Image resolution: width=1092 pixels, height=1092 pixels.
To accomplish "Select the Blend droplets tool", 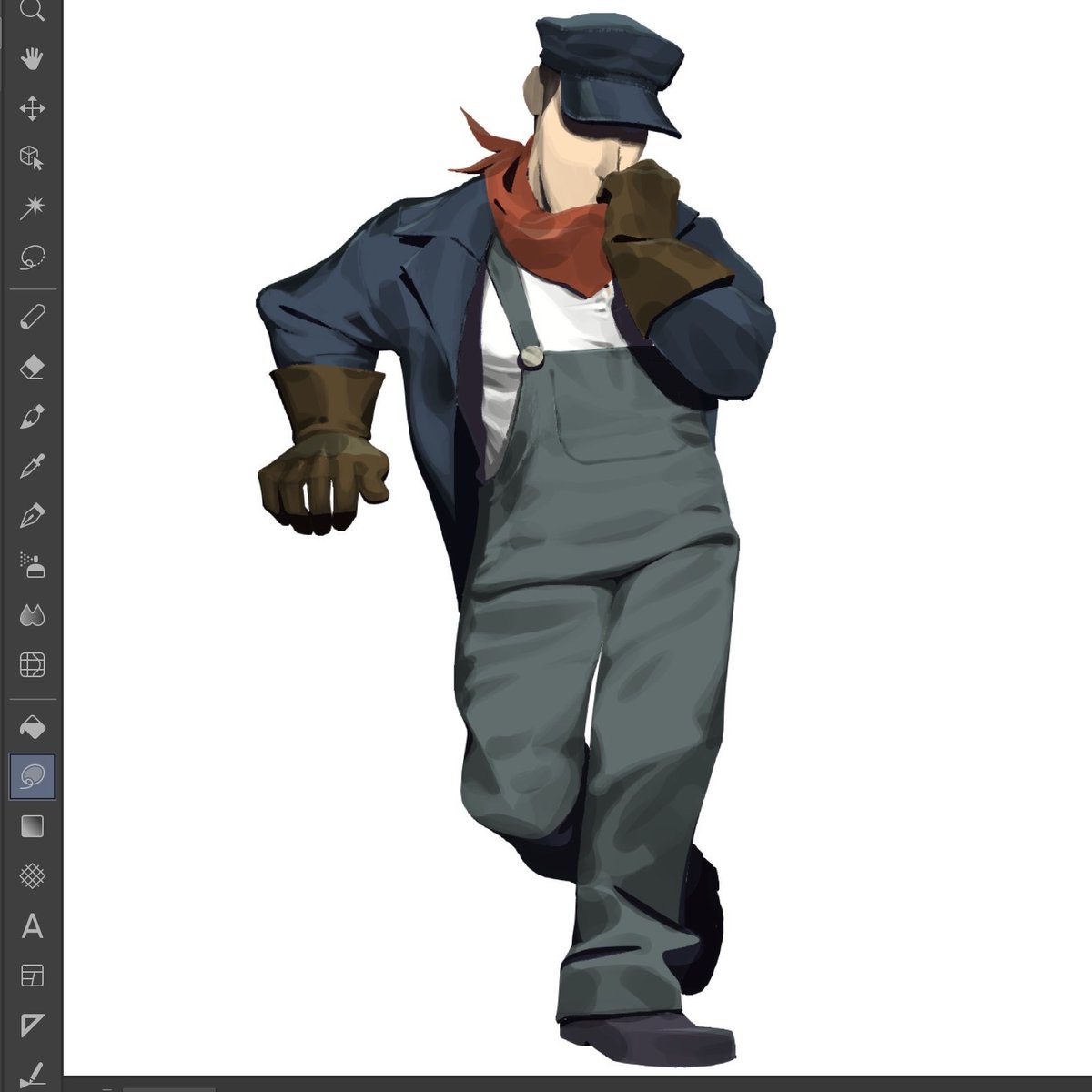I will pos(32,615).
